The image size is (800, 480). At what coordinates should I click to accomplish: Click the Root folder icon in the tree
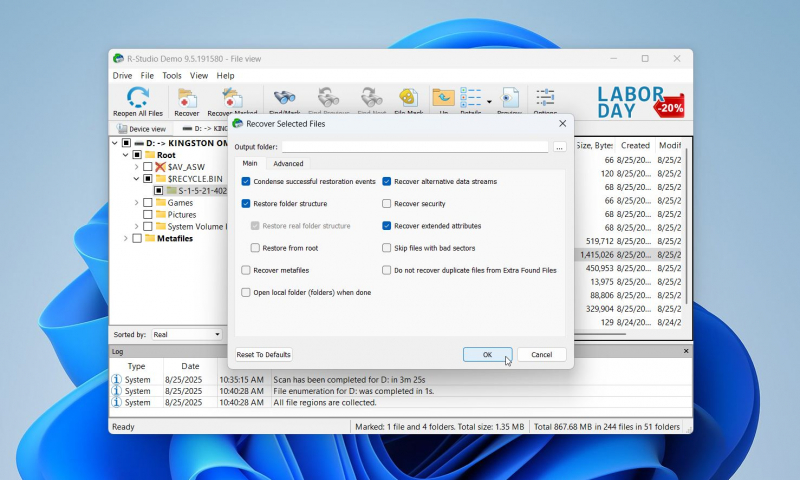[x=150, y=155]
